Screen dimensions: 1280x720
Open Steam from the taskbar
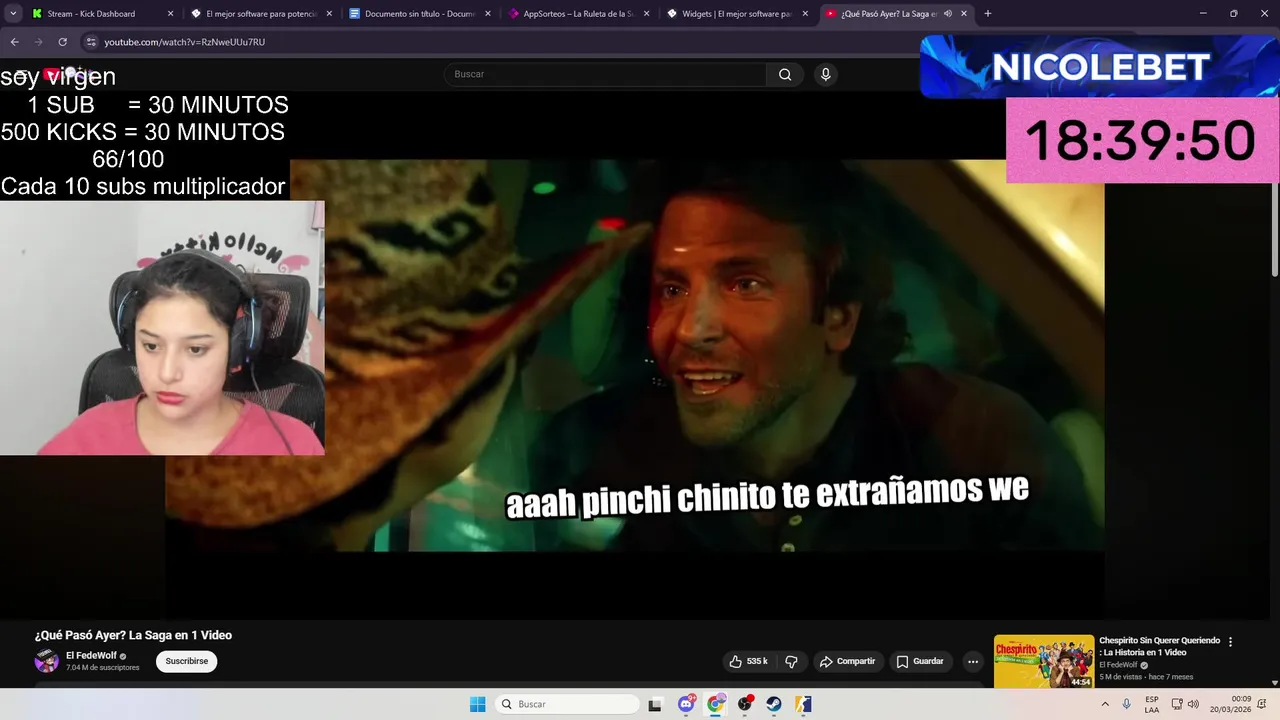click(774, 704)
